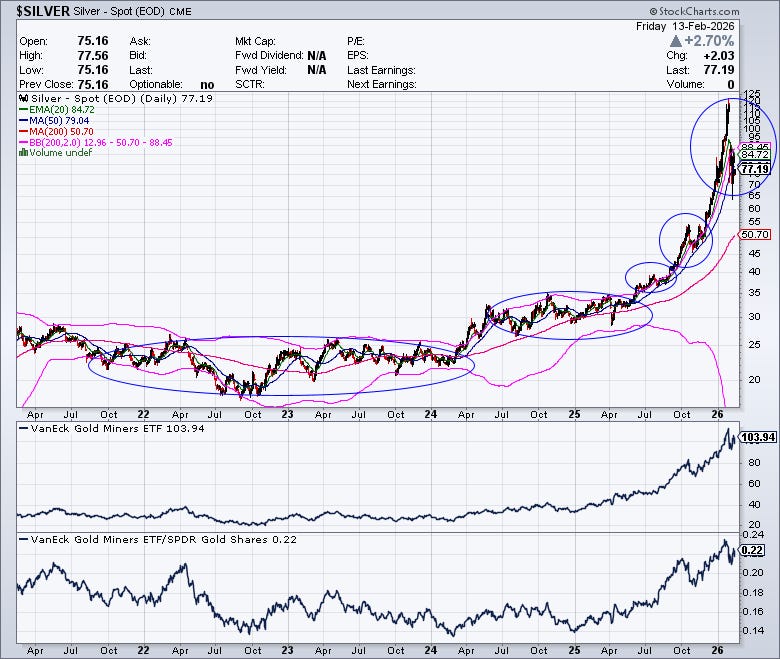The width and height of the screenshot is (780, 659).
Task: Click the 0.22 ratio value tag
Action: (x=752, y=550)
